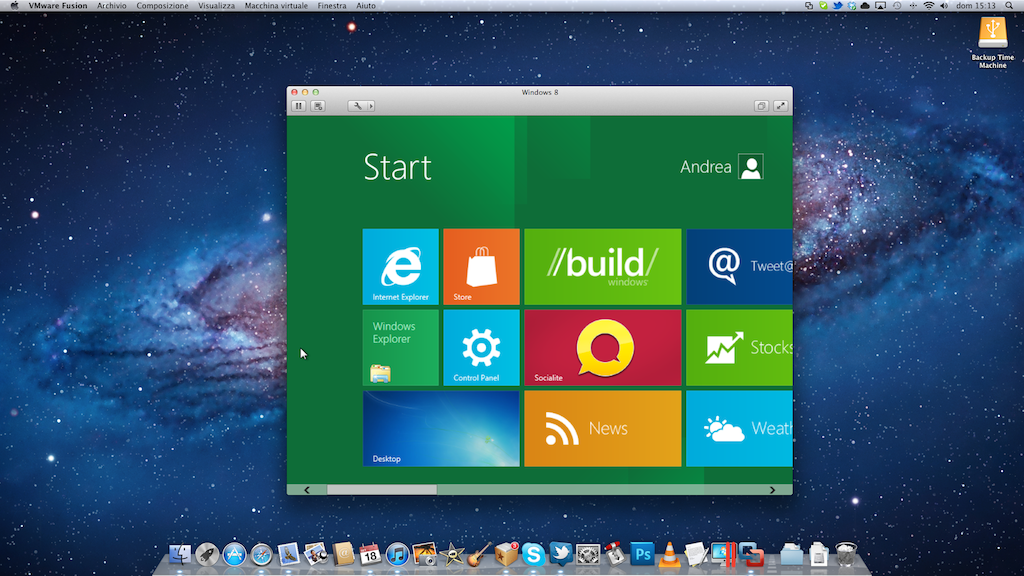Open the Macchina virtuale menu

[x=276, y=6]
